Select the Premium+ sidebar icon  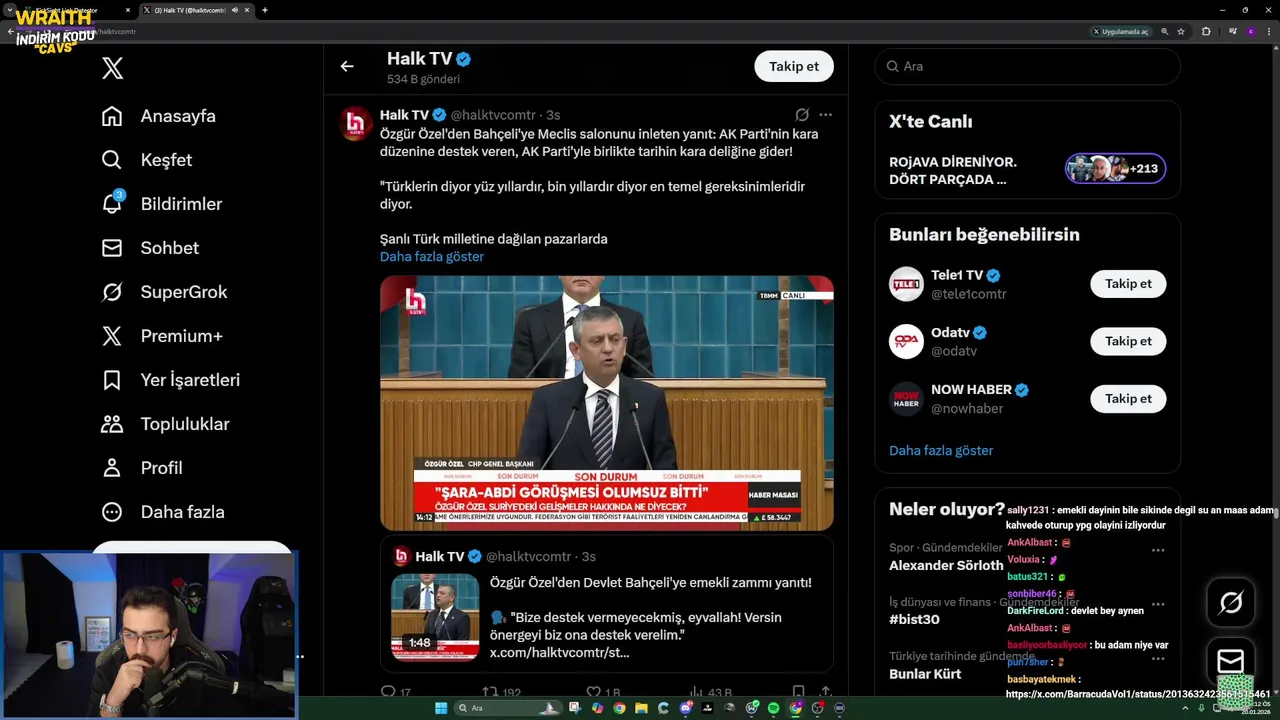pyautogui.click(x=112, y=336)
